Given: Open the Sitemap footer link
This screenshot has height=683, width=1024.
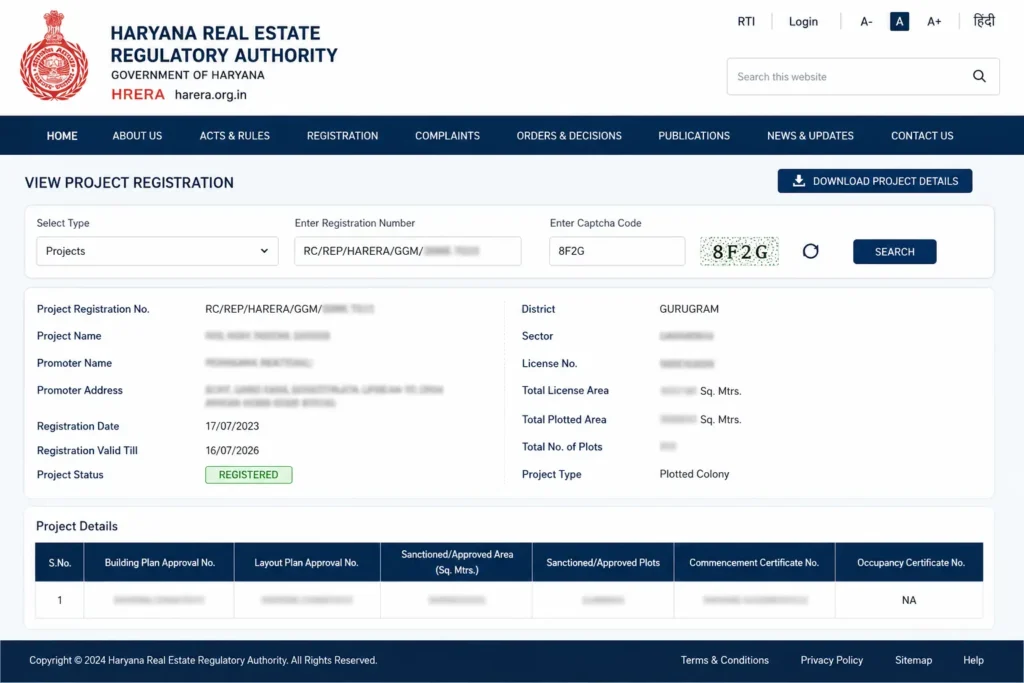Looking at the screenshot, I should 913,660.
